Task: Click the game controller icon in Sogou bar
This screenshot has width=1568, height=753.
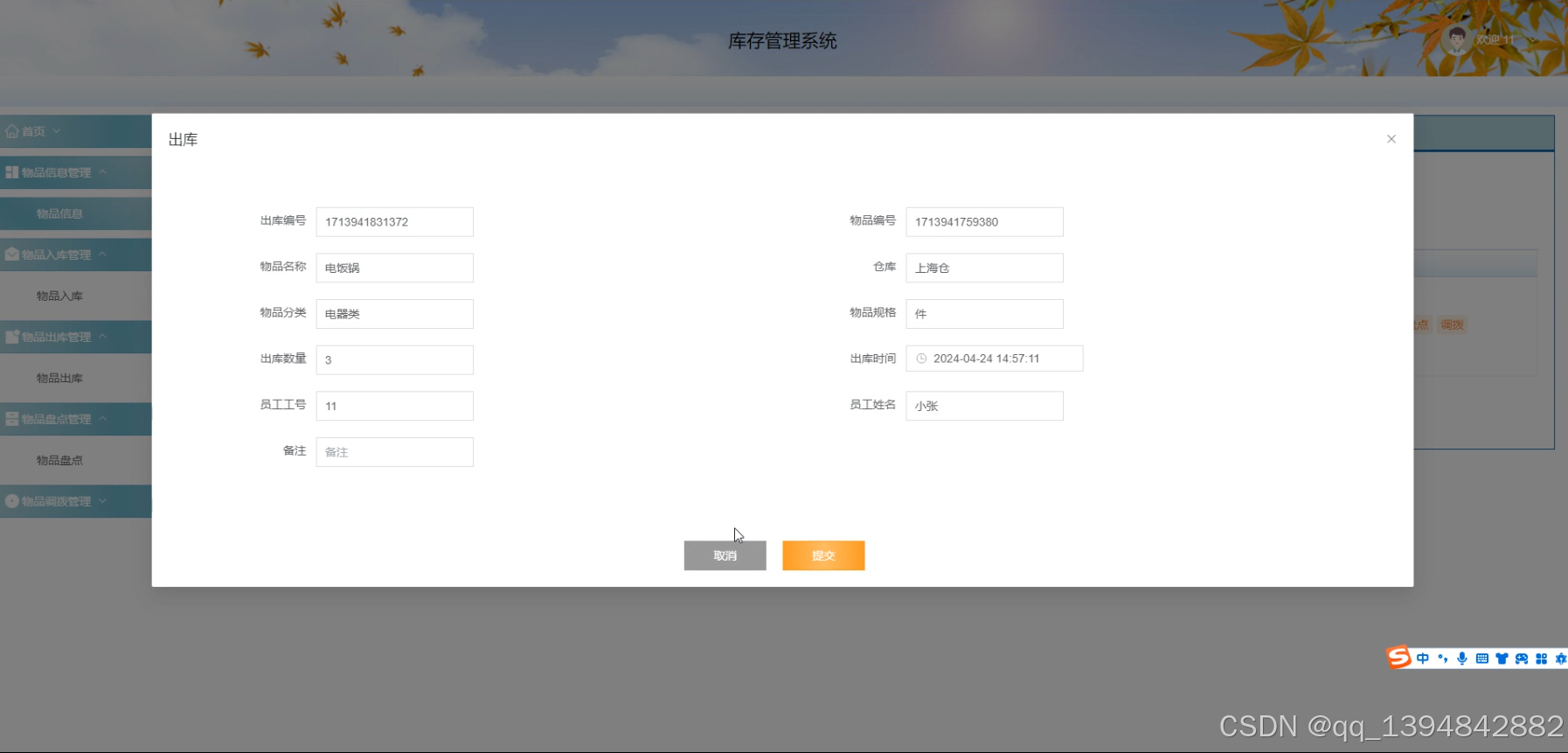Action: (1522, 659)
